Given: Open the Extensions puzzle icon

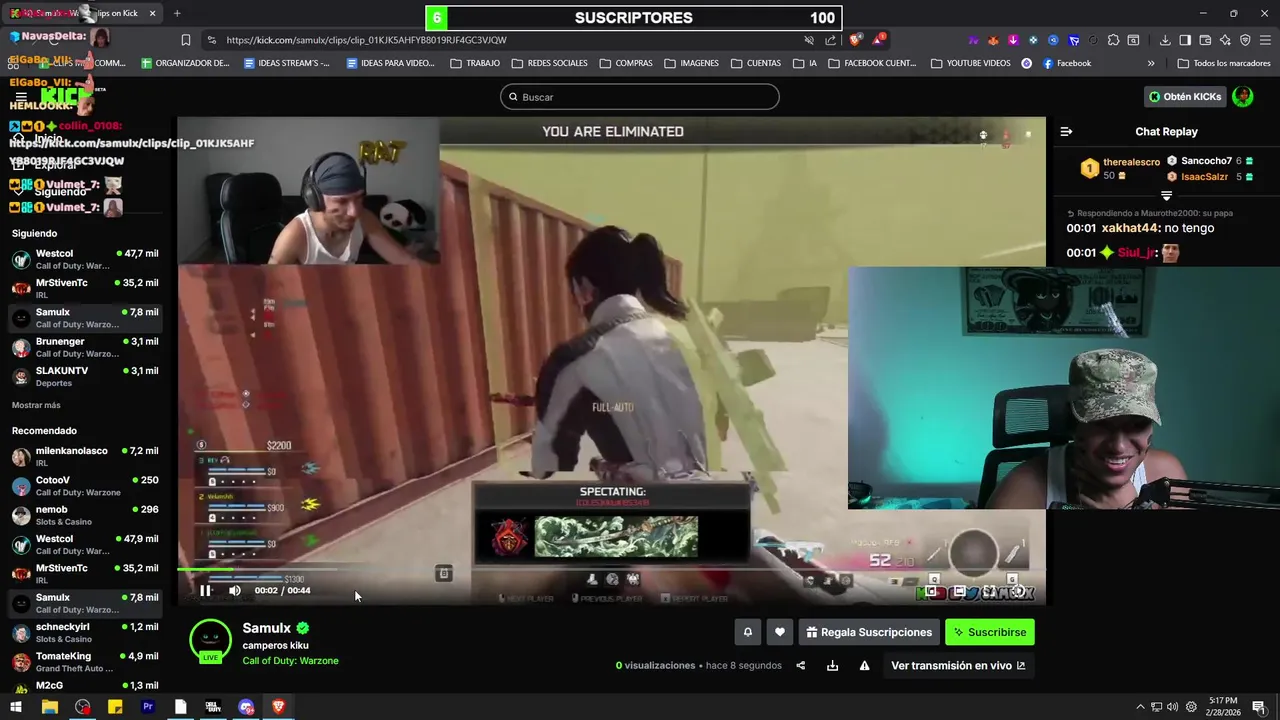Looking at the screenshot, I should click(1113, 40).
